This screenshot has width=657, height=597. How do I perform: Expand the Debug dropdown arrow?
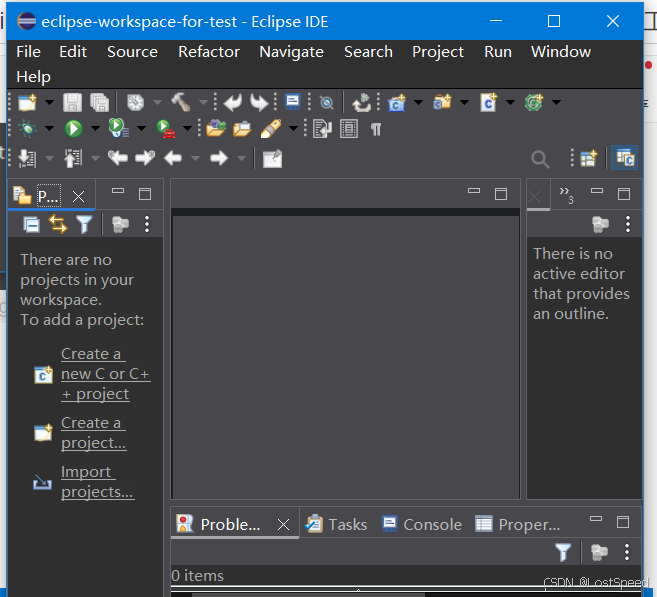coord(49,129)
